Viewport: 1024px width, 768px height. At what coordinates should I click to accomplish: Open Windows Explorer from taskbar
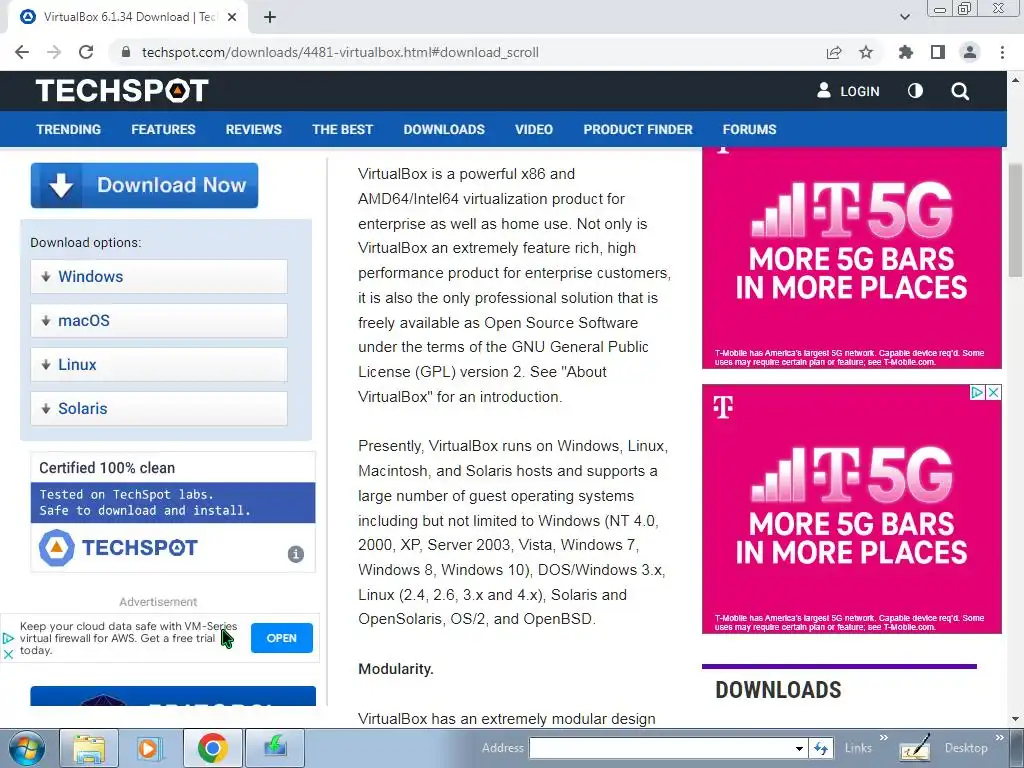[89, 748]
